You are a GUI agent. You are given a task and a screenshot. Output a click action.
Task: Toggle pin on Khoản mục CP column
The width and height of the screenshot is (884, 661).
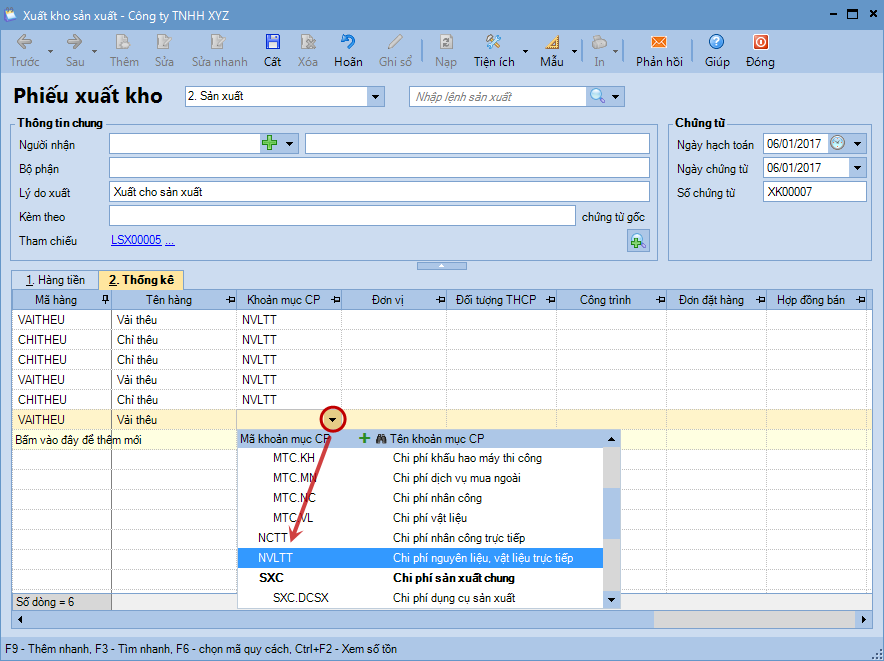point(334,300)
